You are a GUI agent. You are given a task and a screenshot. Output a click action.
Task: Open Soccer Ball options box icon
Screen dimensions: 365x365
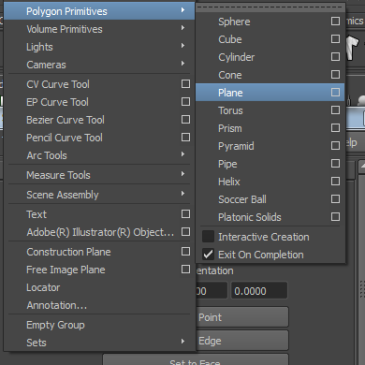coord(335,199)
